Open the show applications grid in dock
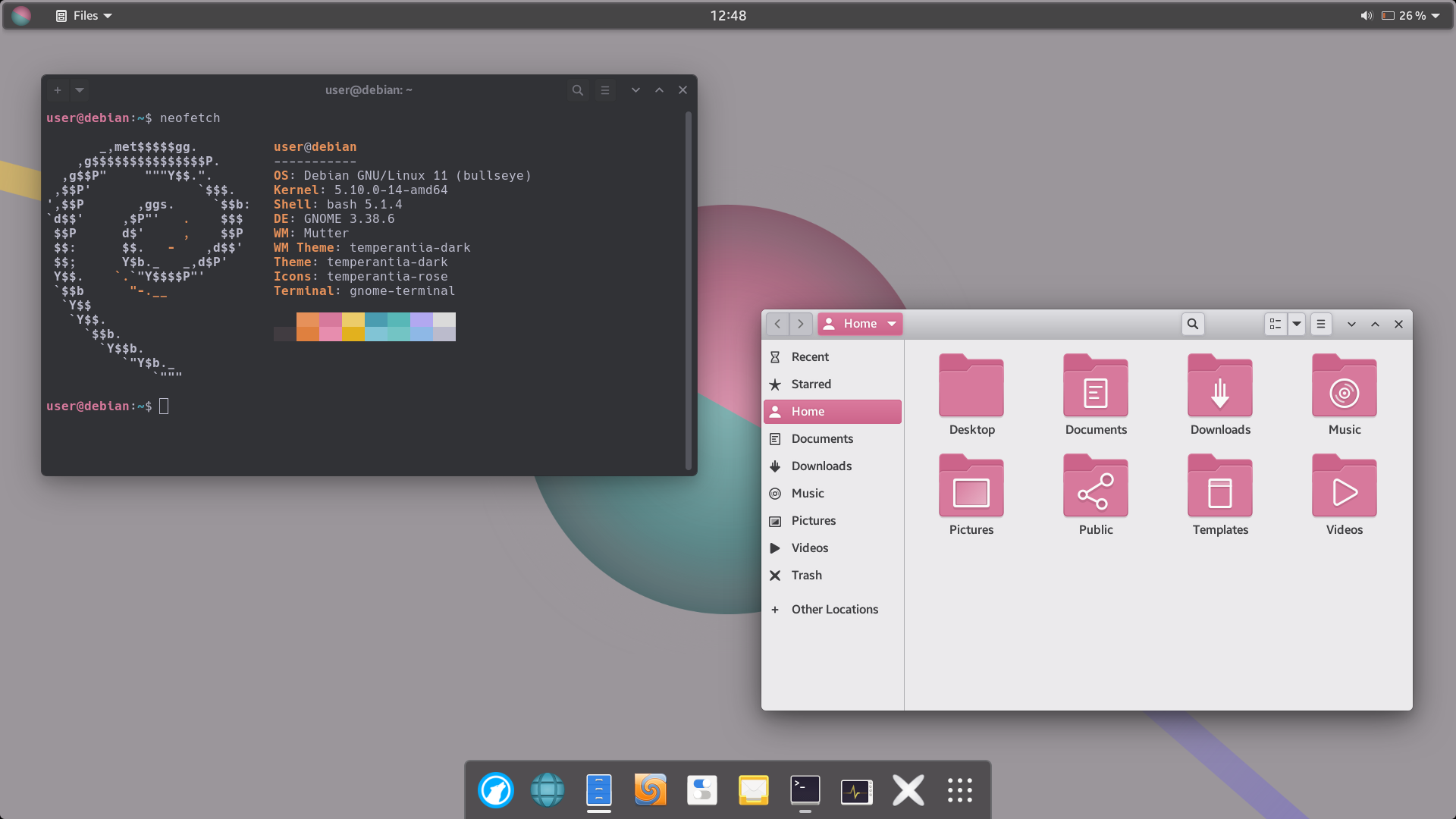1456x819 pixels. 959,790
